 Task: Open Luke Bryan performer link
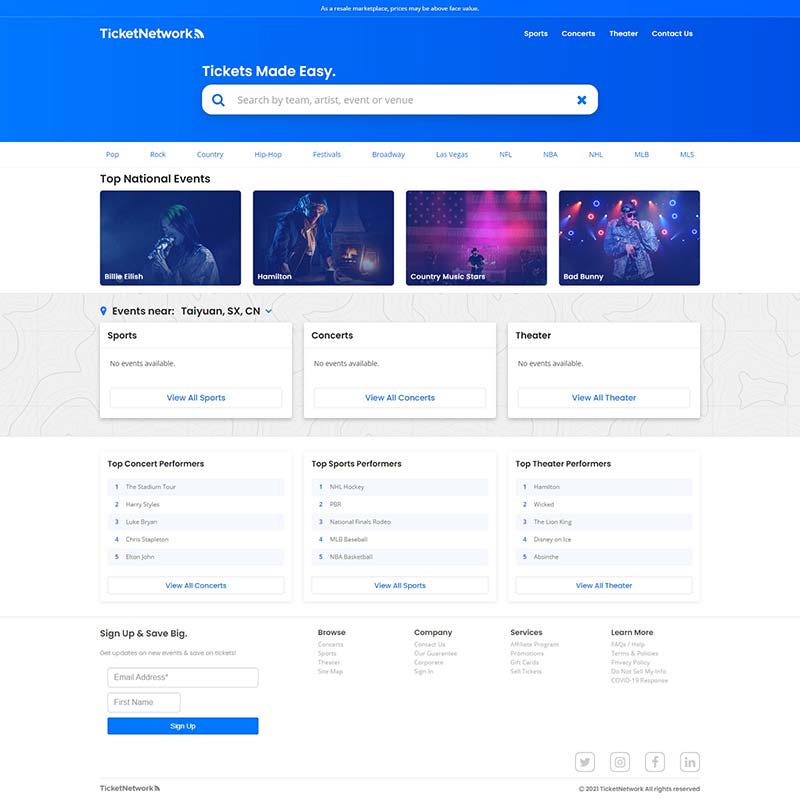tap(141, 522)
